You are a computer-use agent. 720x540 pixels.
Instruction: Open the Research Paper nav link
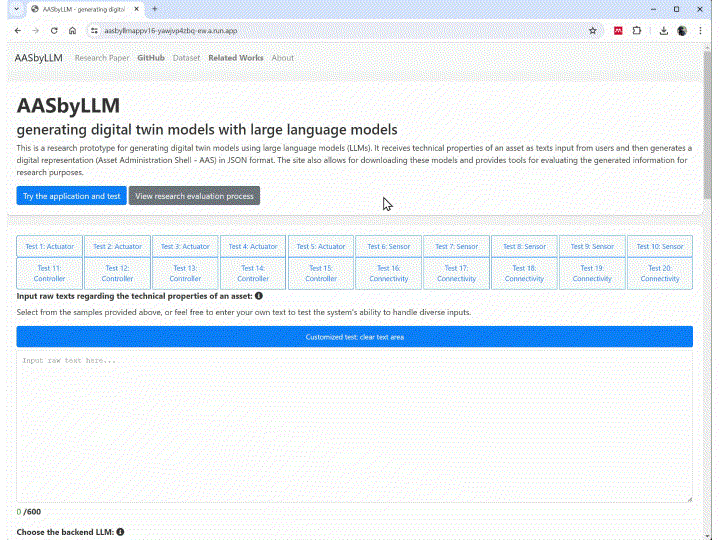click(102, 58)
